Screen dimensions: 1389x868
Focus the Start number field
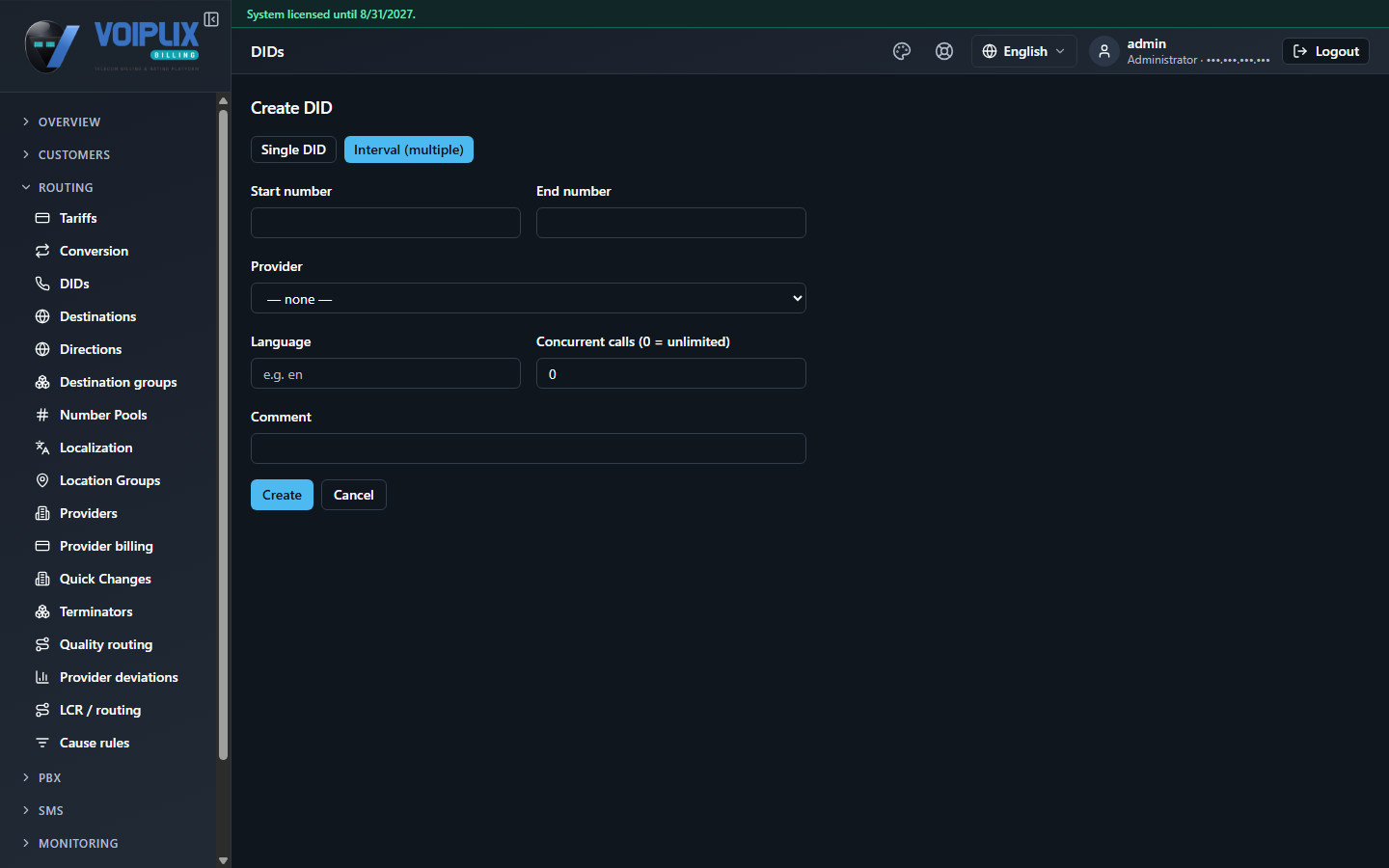[386, 223]
